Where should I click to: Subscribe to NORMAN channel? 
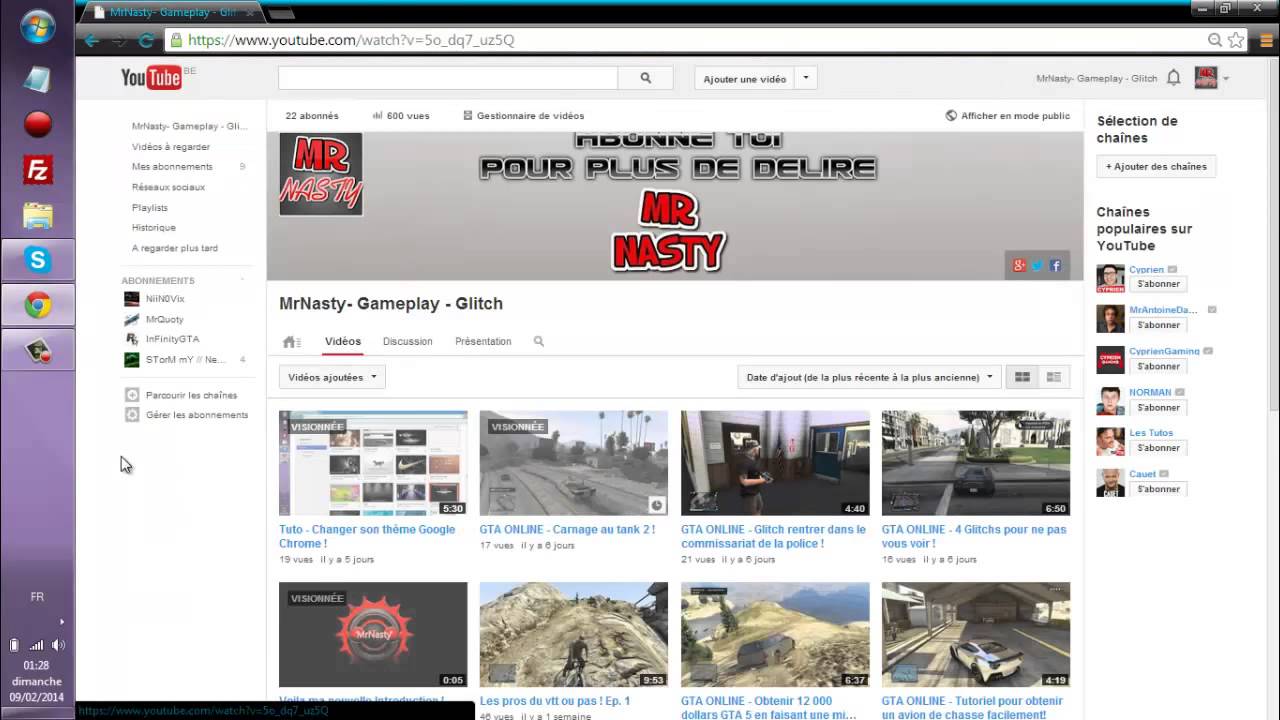tap(1158, 407)
